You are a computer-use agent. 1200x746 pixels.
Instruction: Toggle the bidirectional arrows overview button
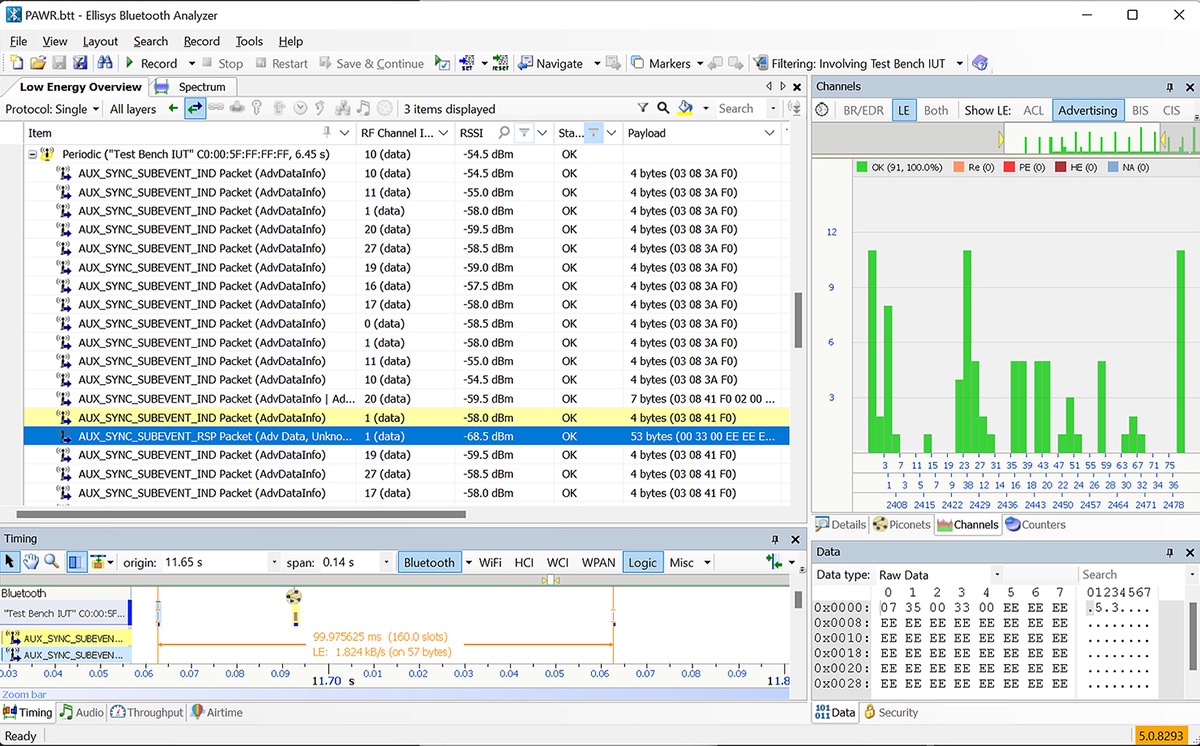(195, 108)
